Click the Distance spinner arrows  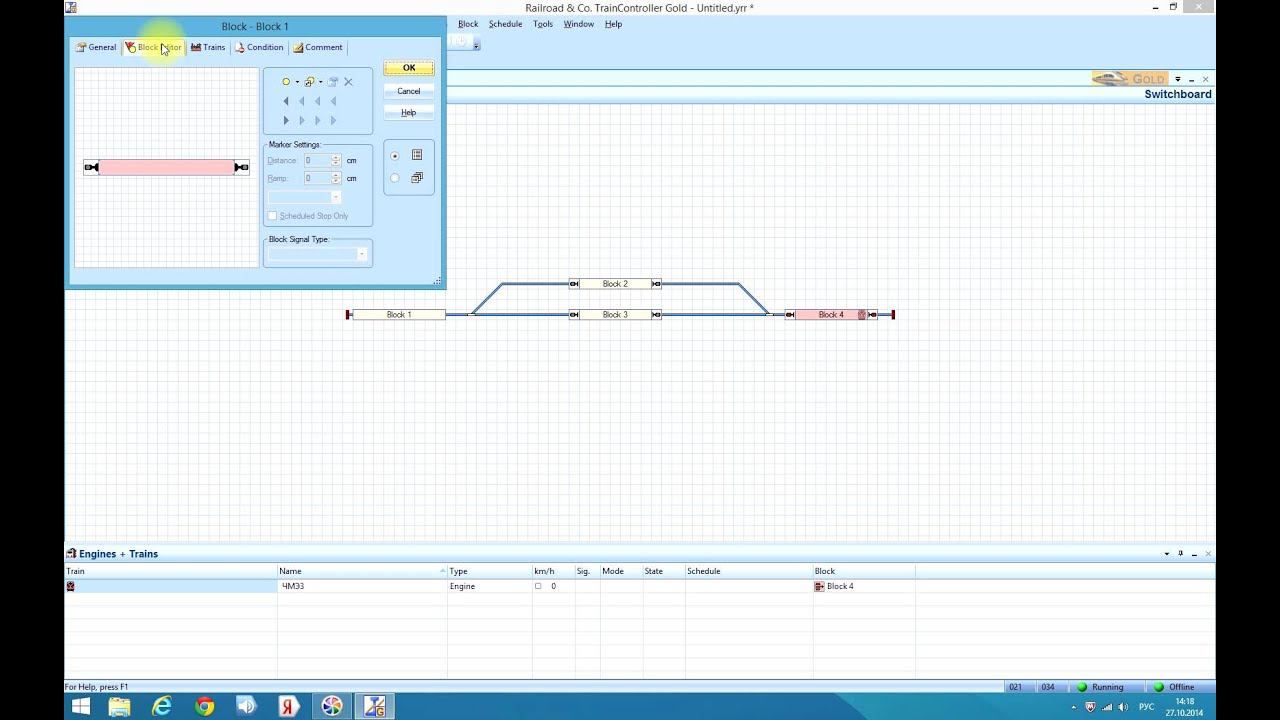point(336,160)
